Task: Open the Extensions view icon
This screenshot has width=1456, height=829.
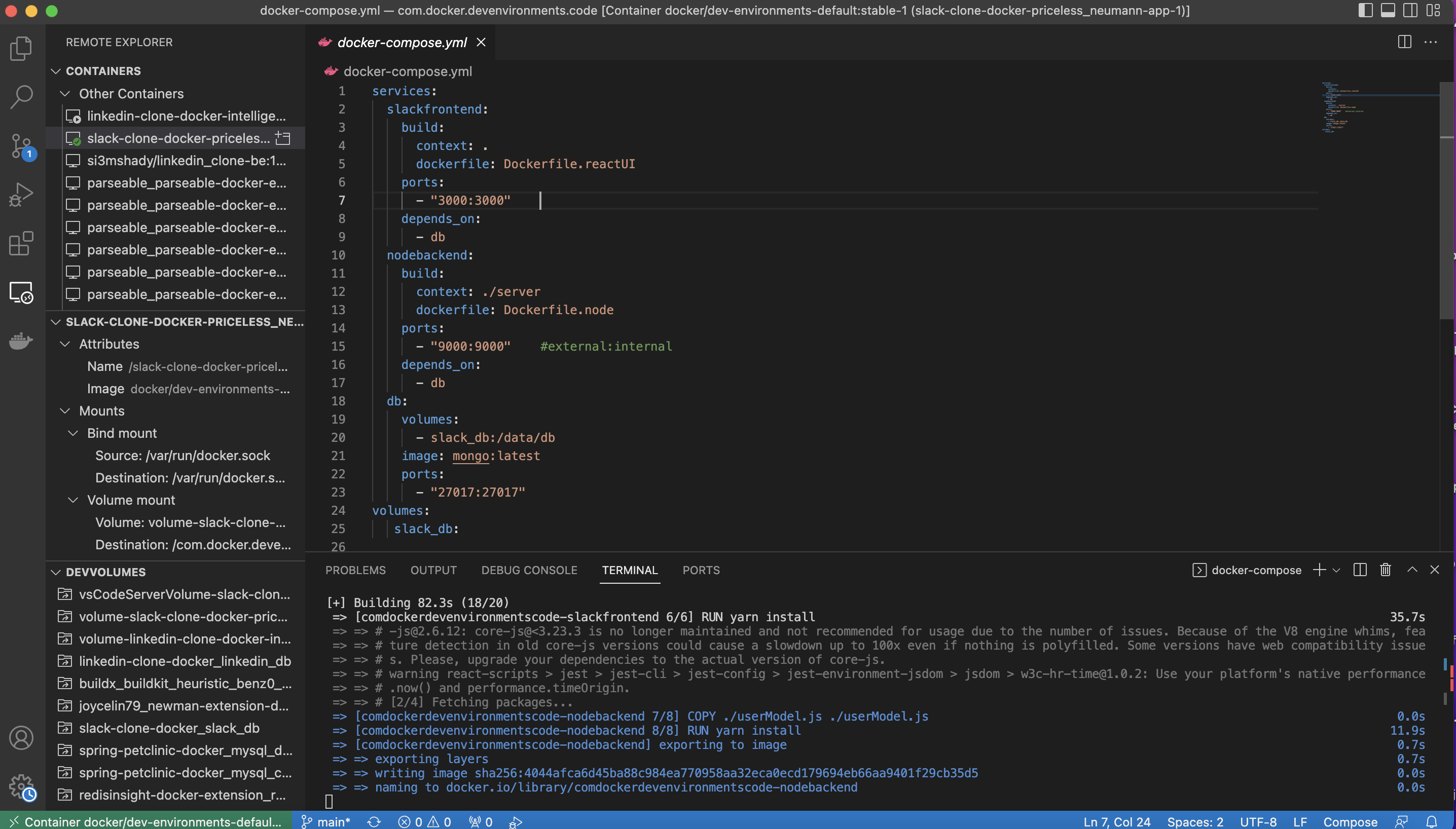Action: (x=22, y=244)
